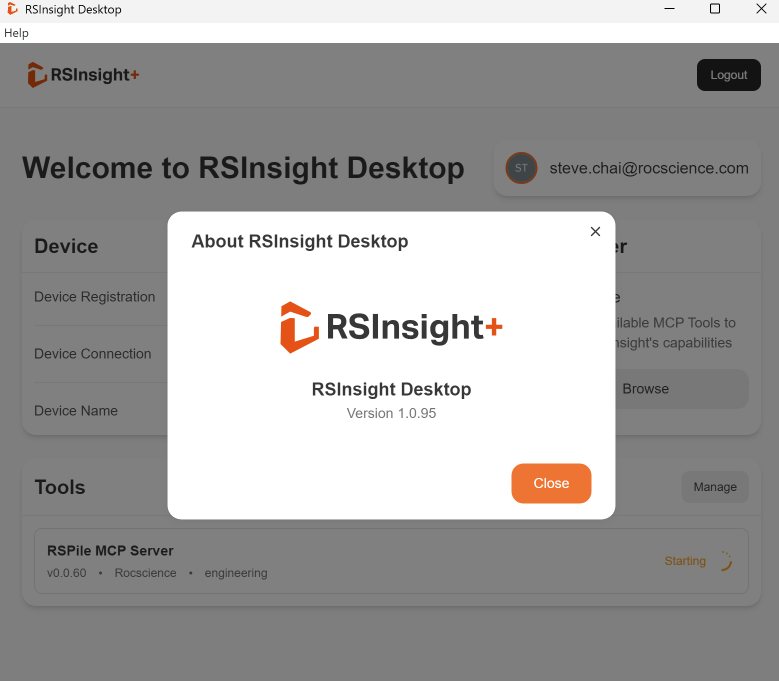
Task: Click the Manage button in Tools
Action: [715, 487]
